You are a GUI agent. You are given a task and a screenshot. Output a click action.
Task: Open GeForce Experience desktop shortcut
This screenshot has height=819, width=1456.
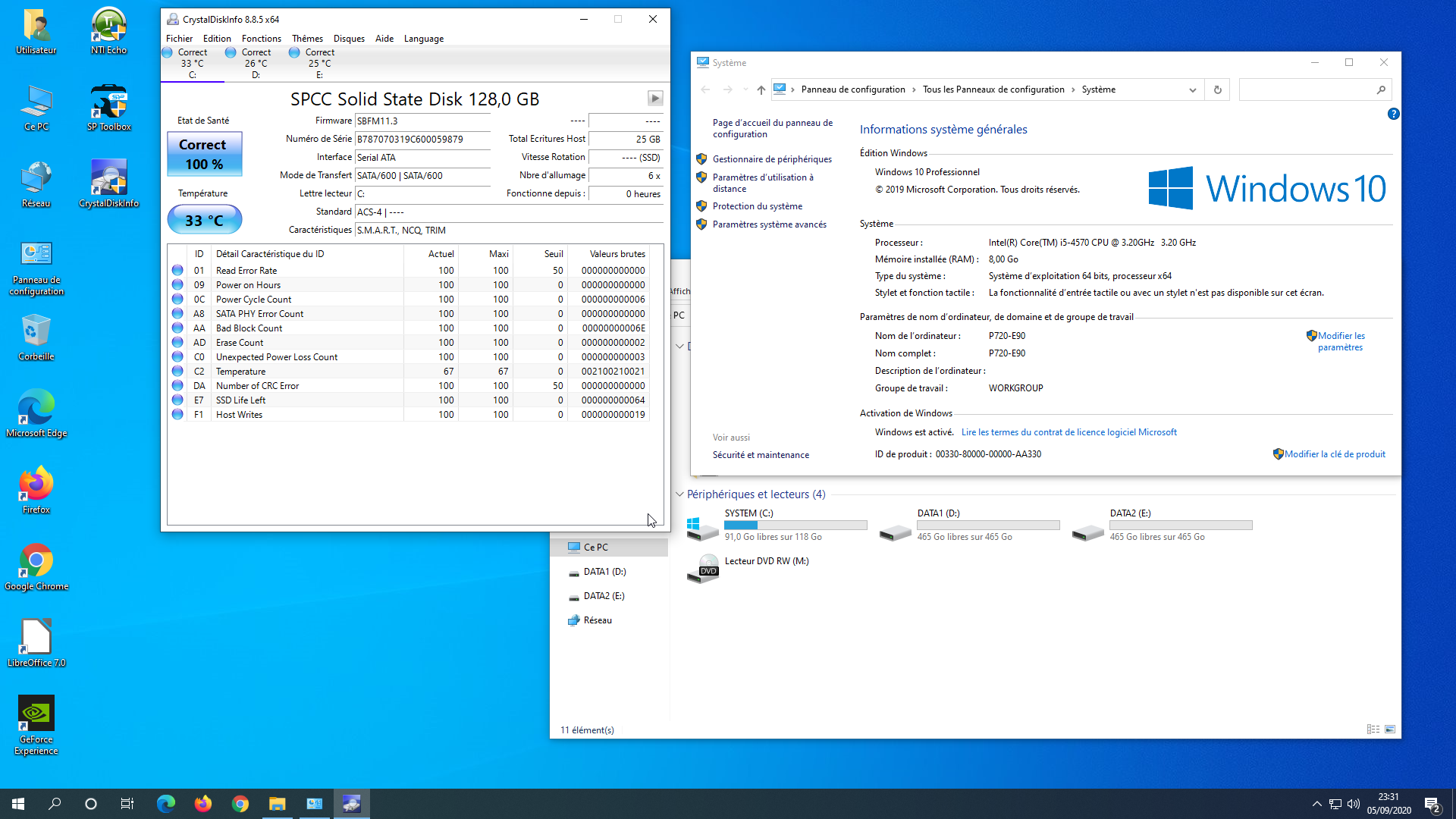coord(36,726)
